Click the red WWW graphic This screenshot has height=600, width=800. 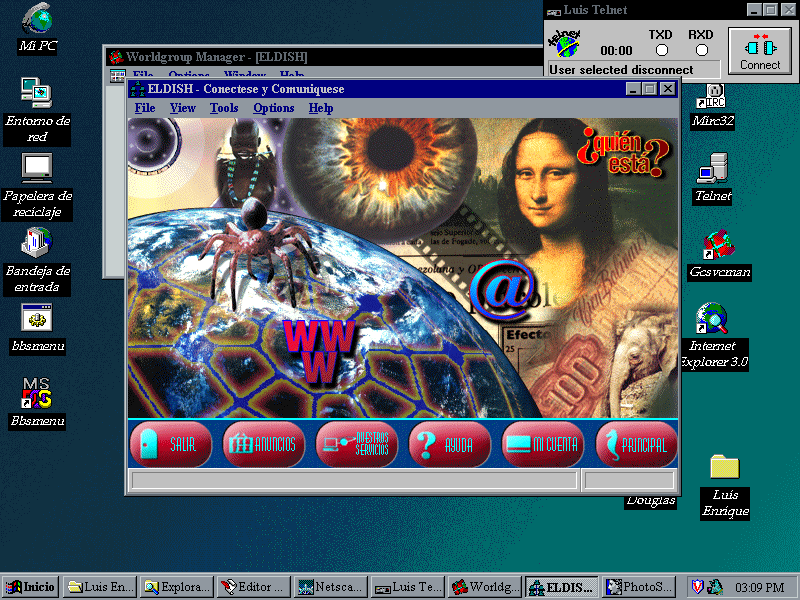[x=319, y=352]
